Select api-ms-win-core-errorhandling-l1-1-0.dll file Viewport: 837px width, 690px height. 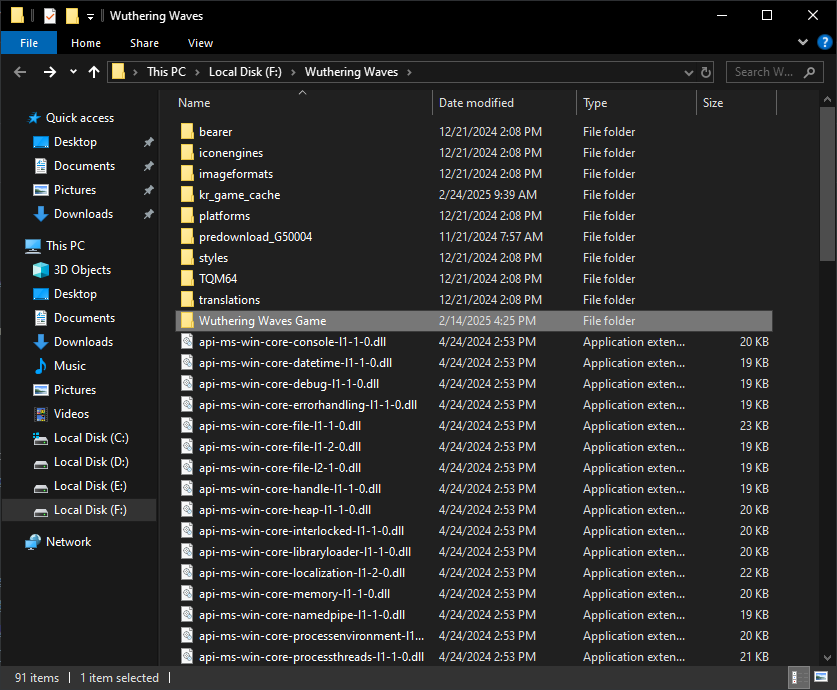[x=307, y=405]
